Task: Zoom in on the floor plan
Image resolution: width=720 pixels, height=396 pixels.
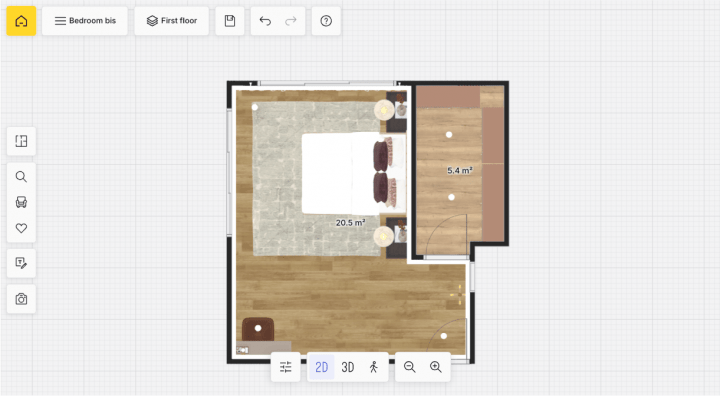Action: (x=436, y=367)
